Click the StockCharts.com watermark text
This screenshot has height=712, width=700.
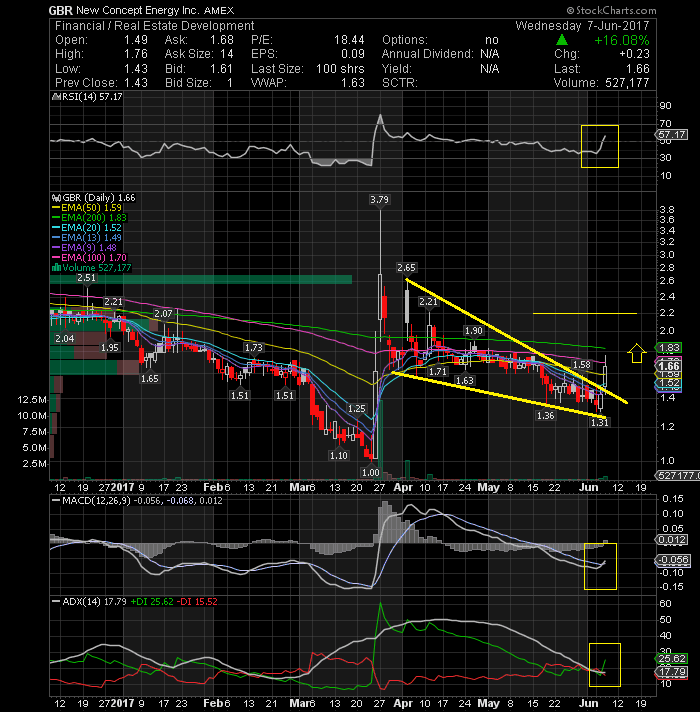tap(611, 10)
